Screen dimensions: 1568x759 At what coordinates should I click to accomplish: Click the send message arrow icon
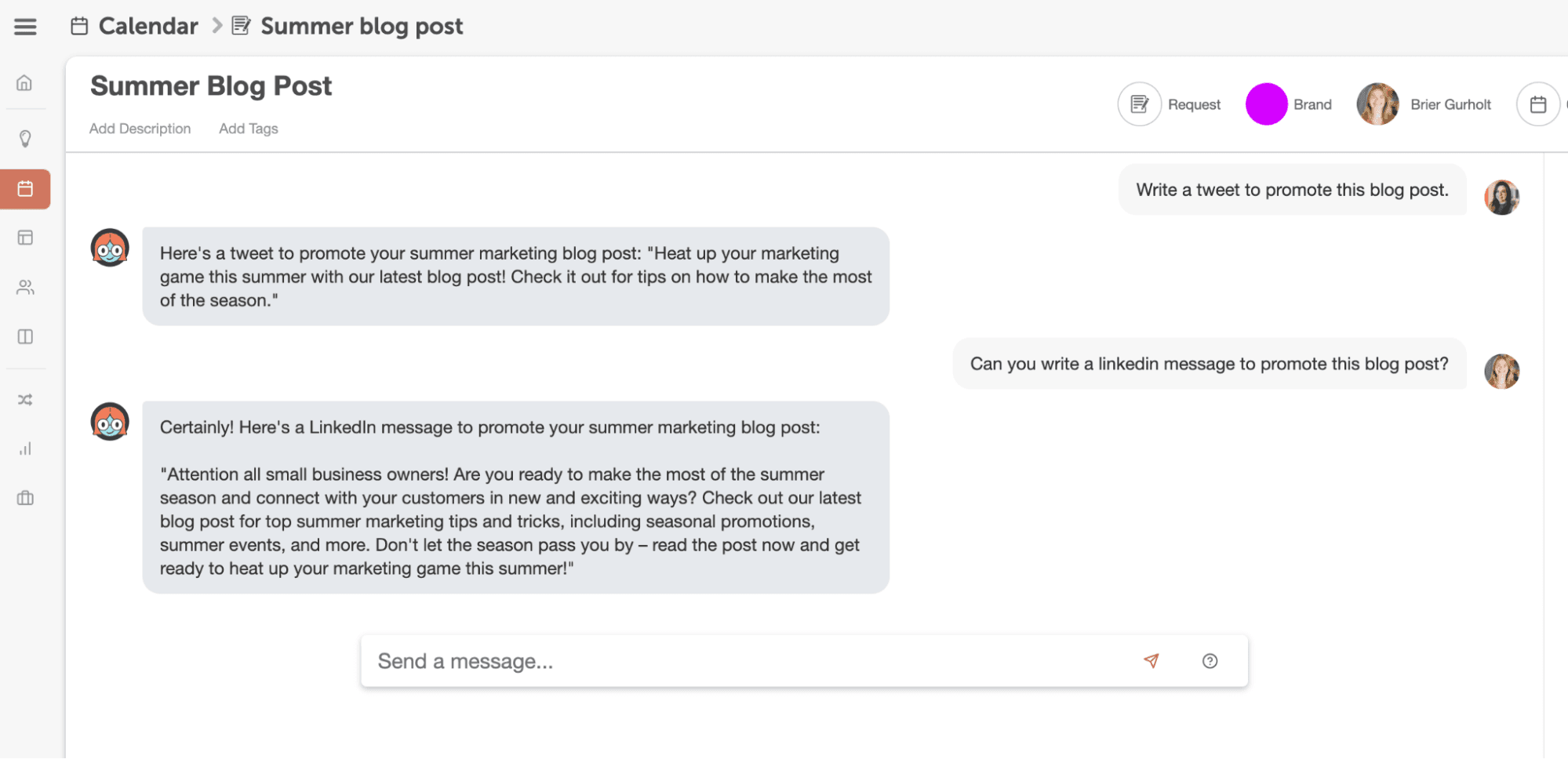[x=1151, y=661]
